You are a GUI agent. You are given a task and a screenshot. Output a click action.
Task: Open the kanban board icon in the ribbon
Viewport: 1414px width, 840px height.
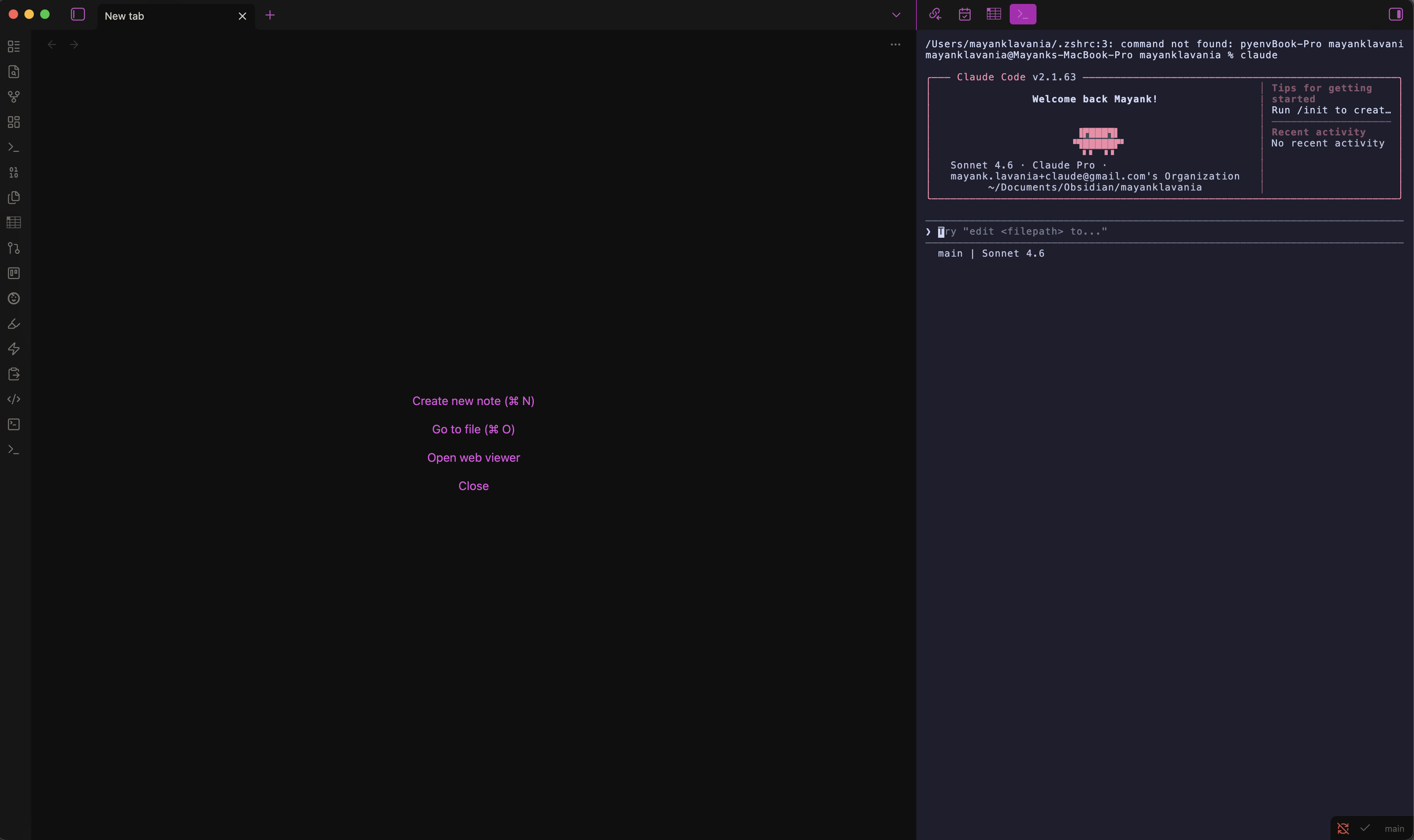(x=14, y=274)
